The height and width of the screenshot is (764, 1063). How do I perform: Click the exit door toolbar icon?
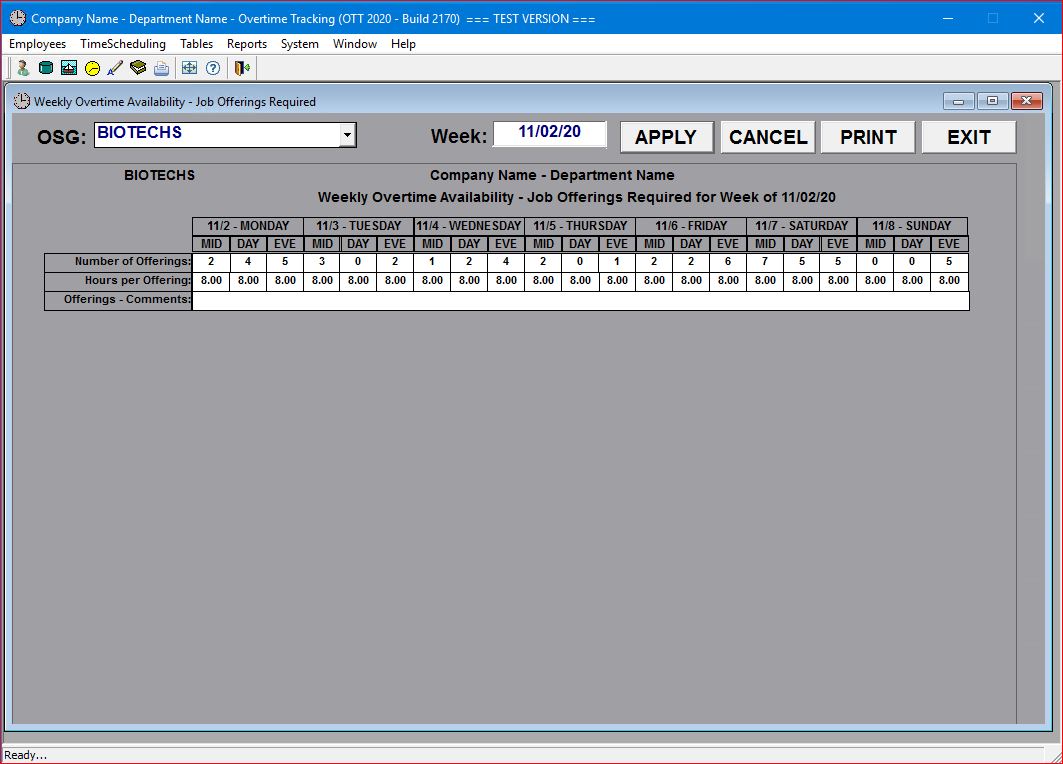coord(242,68)
